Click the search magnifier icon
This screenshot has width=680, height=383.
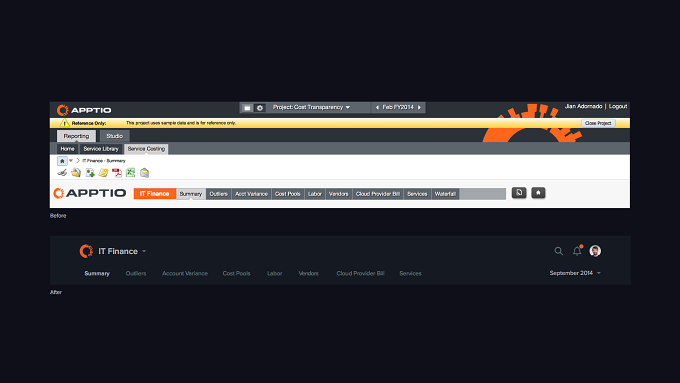point(559,251)
